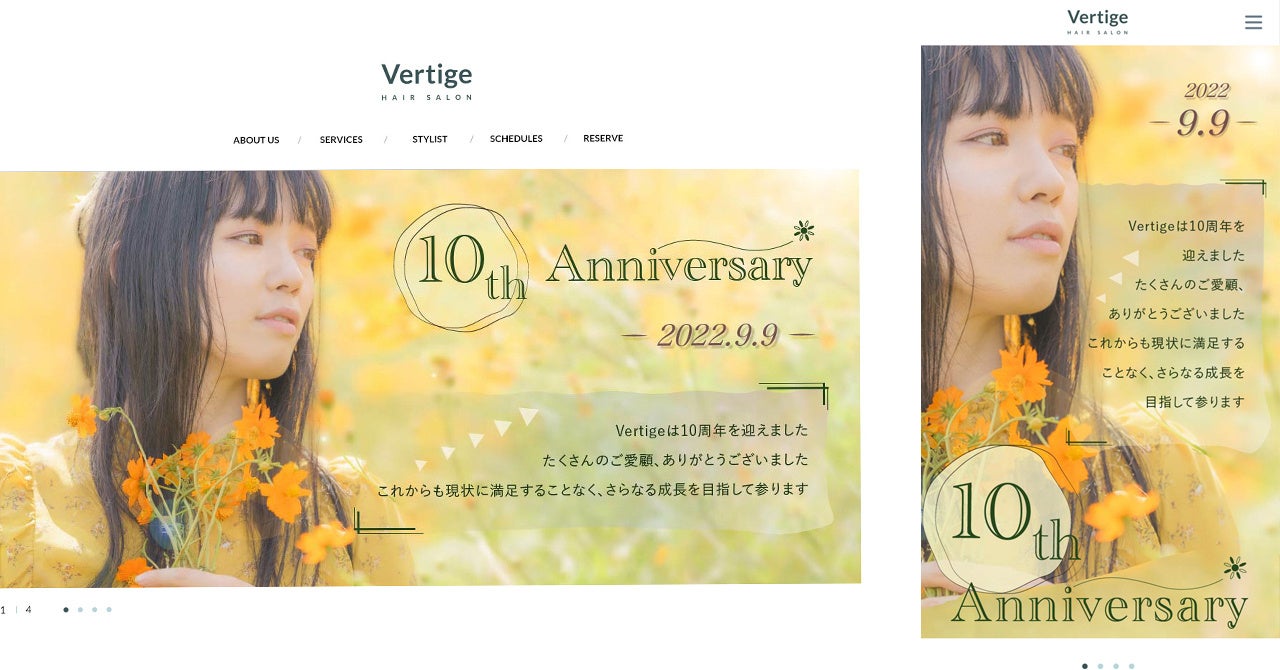Select second slide dot under desktop banner
The width and height of the screenshot is (1280, 670).
80,609
